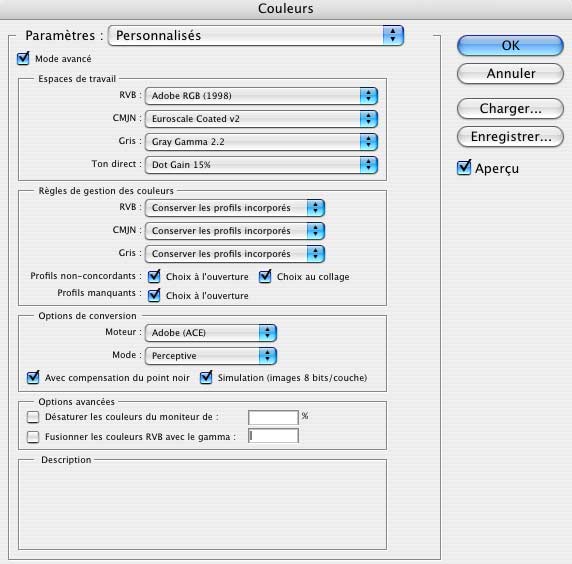Toggle Avec compensation du point noir

(33, 378)
